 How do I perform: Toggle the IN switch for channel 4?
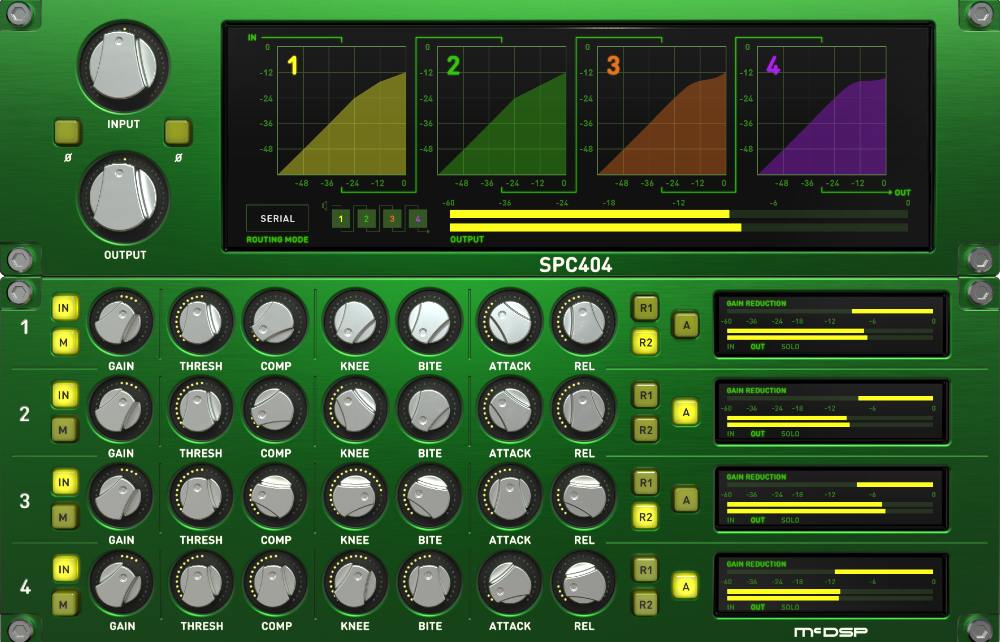[x=64, y=569]
